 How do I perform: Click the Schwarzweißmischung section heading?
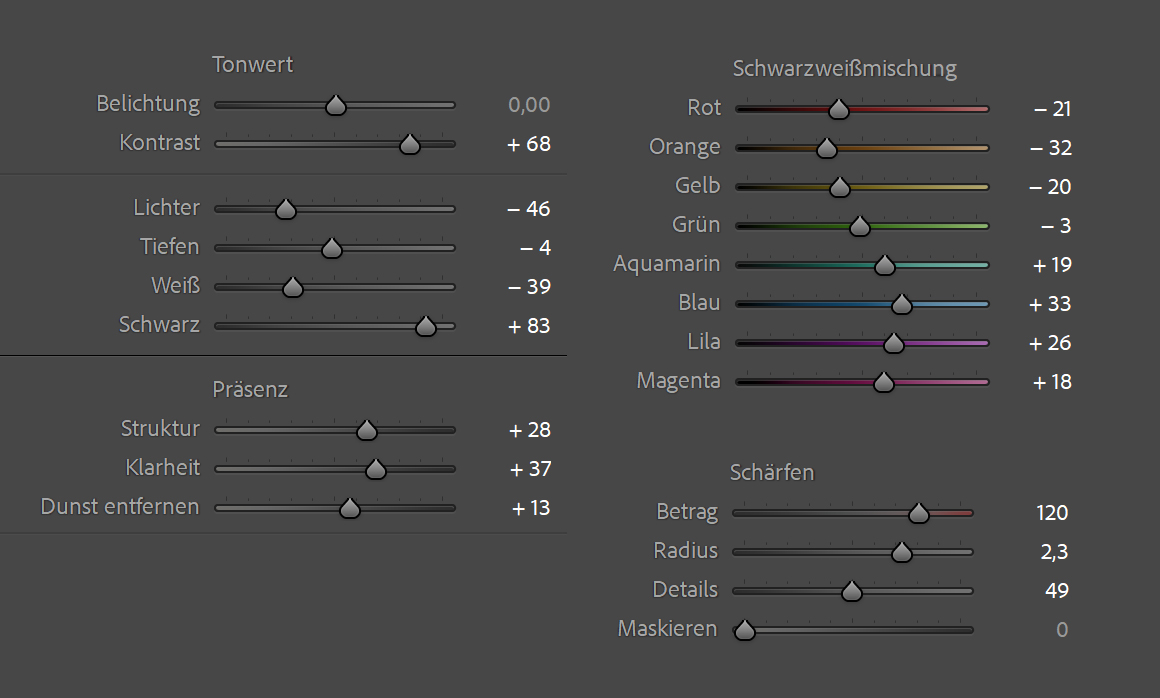pyautogui.click(x=844, y=69)
